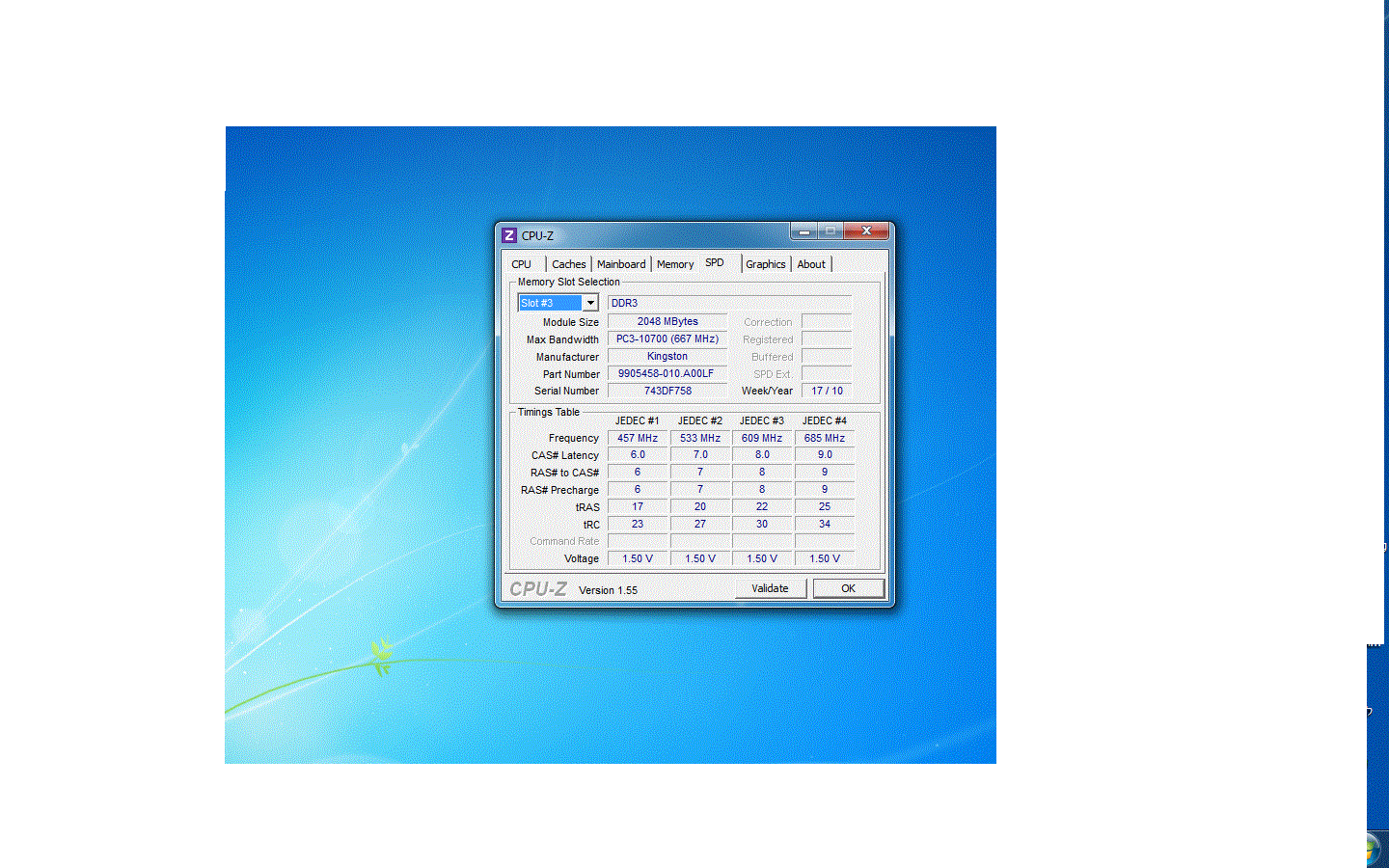
Task: Click the Max Bandwidth PC3-10700 field
Action: (667, 339)
